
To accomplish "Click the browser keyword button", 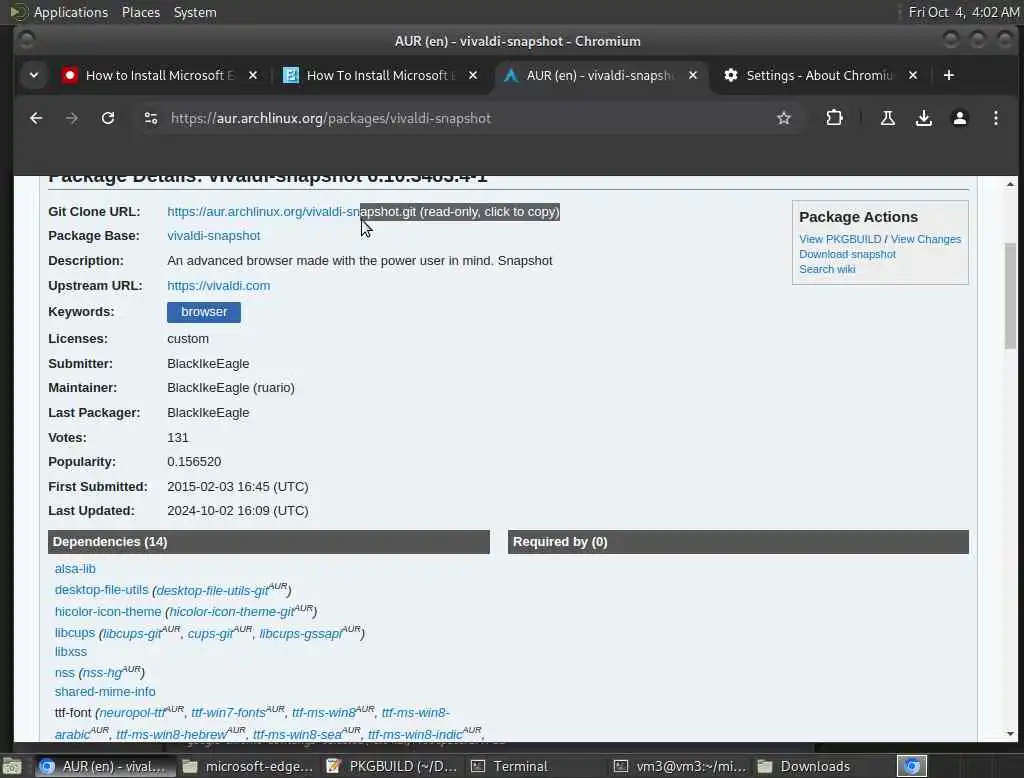I will [204, 312].
